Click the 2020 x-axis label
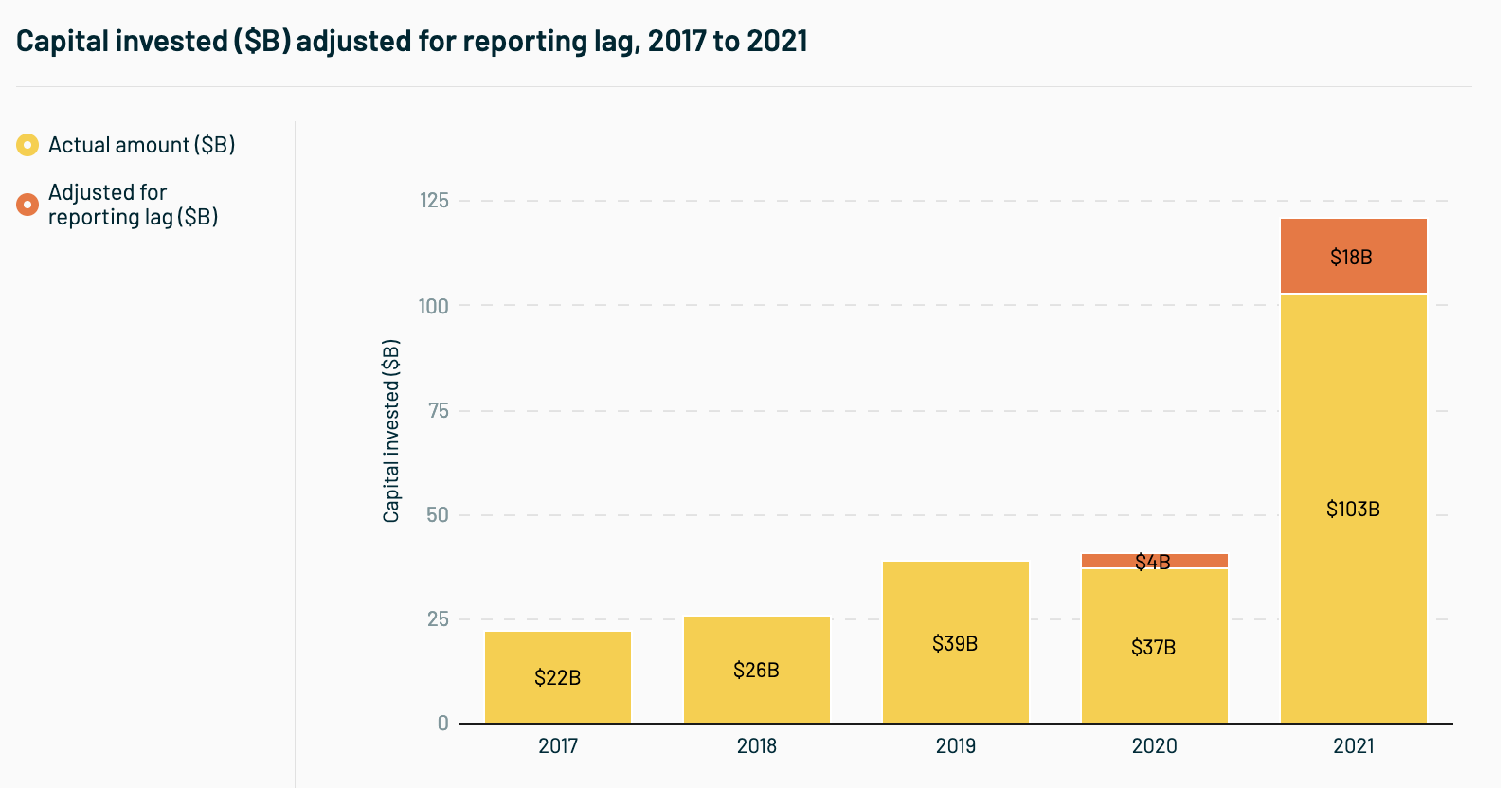This screenshot has width=1512, height=788. (x=1155, y=746)
